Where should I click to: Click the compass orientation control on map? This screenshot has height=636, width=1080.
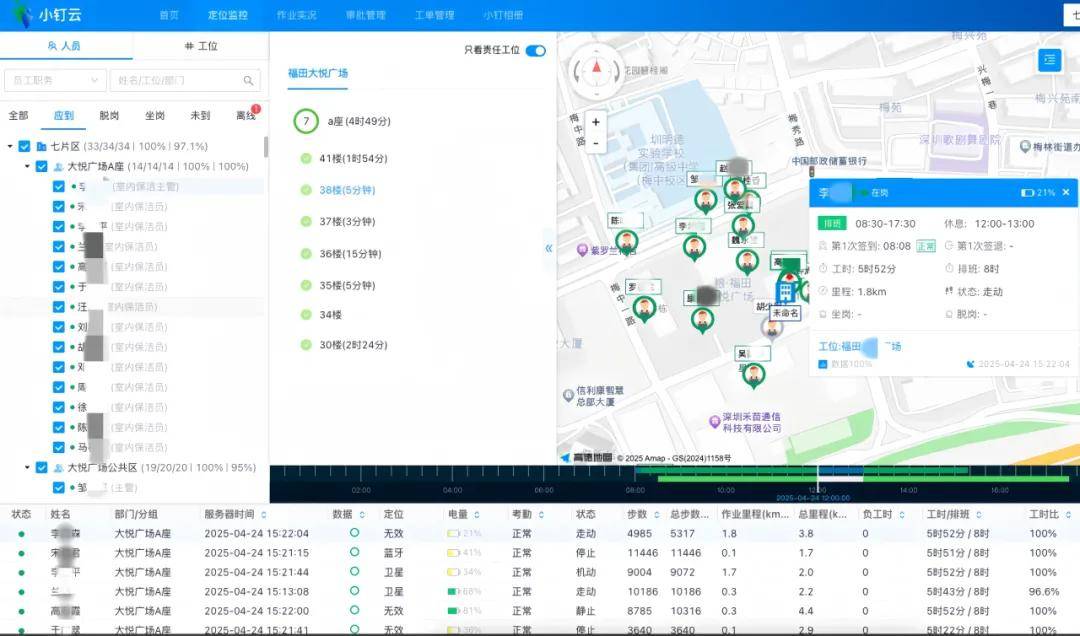pos(597,69)
